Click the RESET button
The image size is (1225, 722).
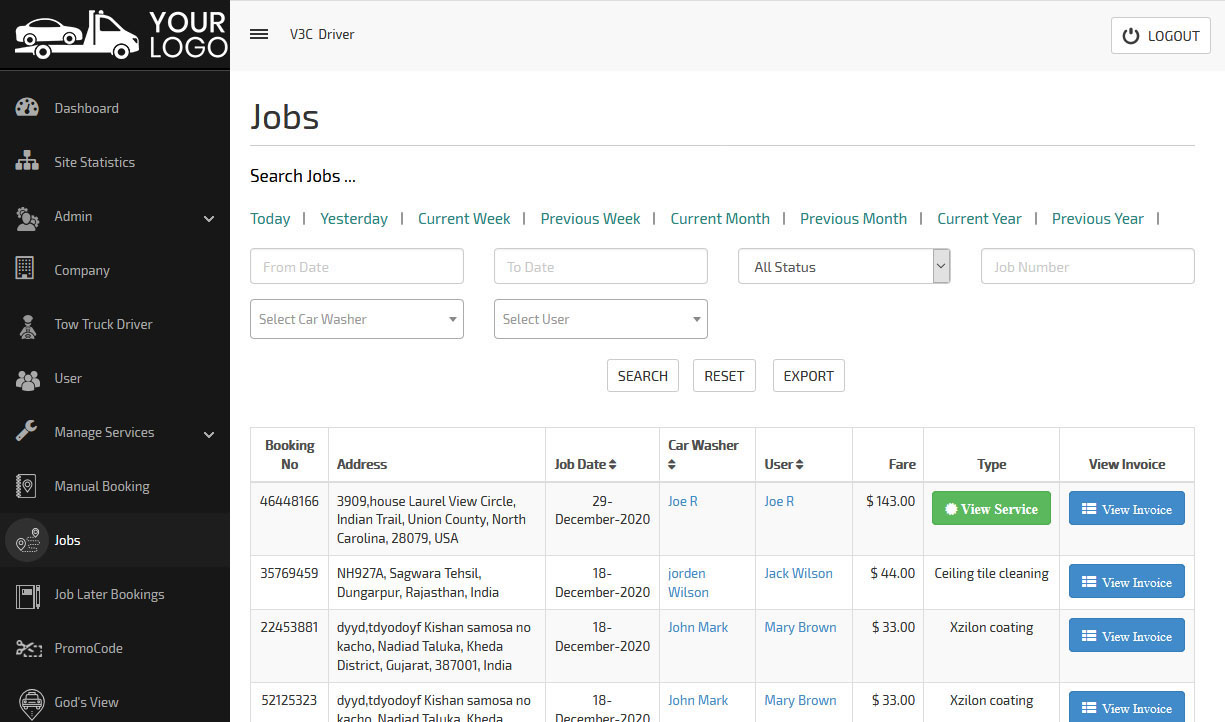724,376
